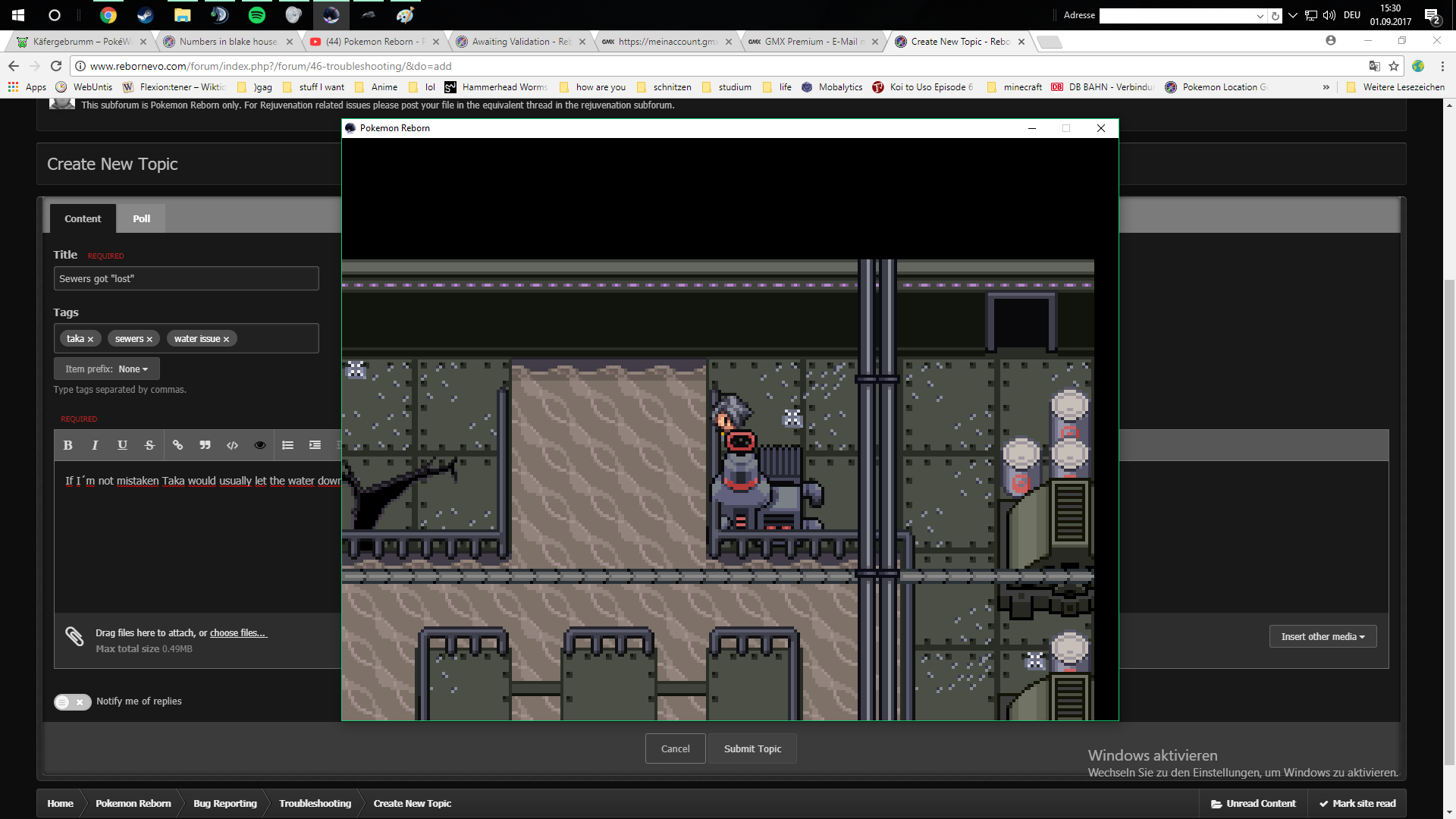Insert a hyperlink via link icon
This screenshot has width=1456, height=819.
pos(177,445)
